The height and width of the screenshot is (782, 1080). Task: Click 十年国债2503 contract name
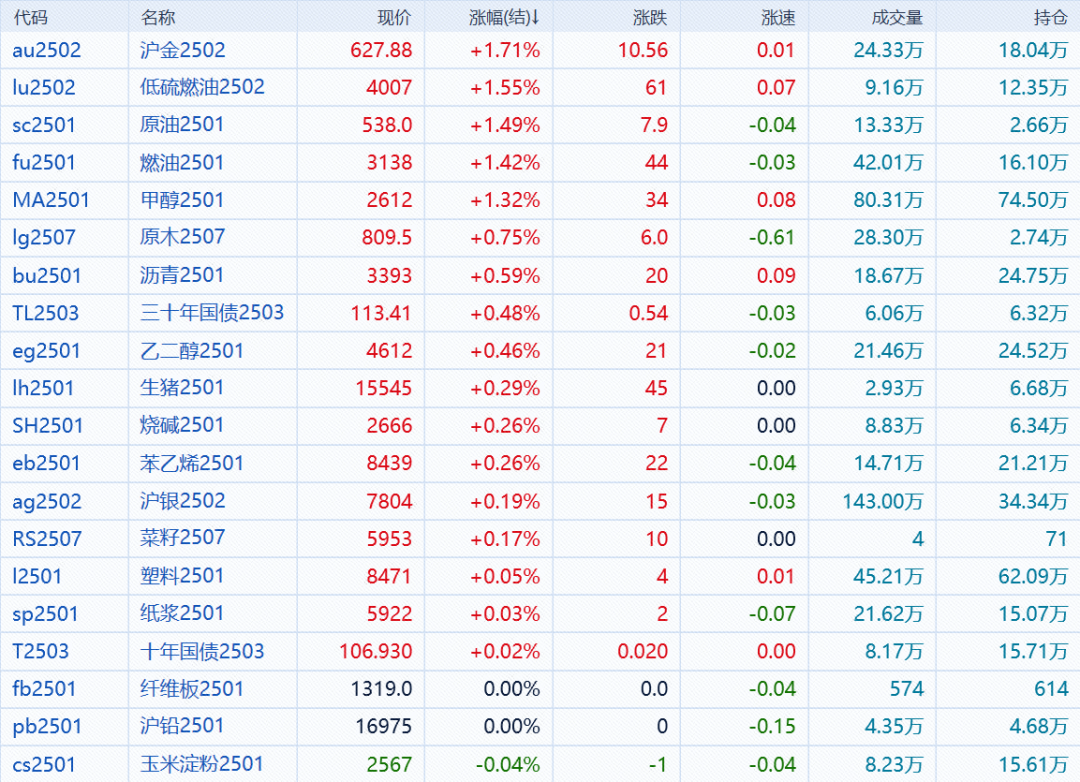click(202, 651)
